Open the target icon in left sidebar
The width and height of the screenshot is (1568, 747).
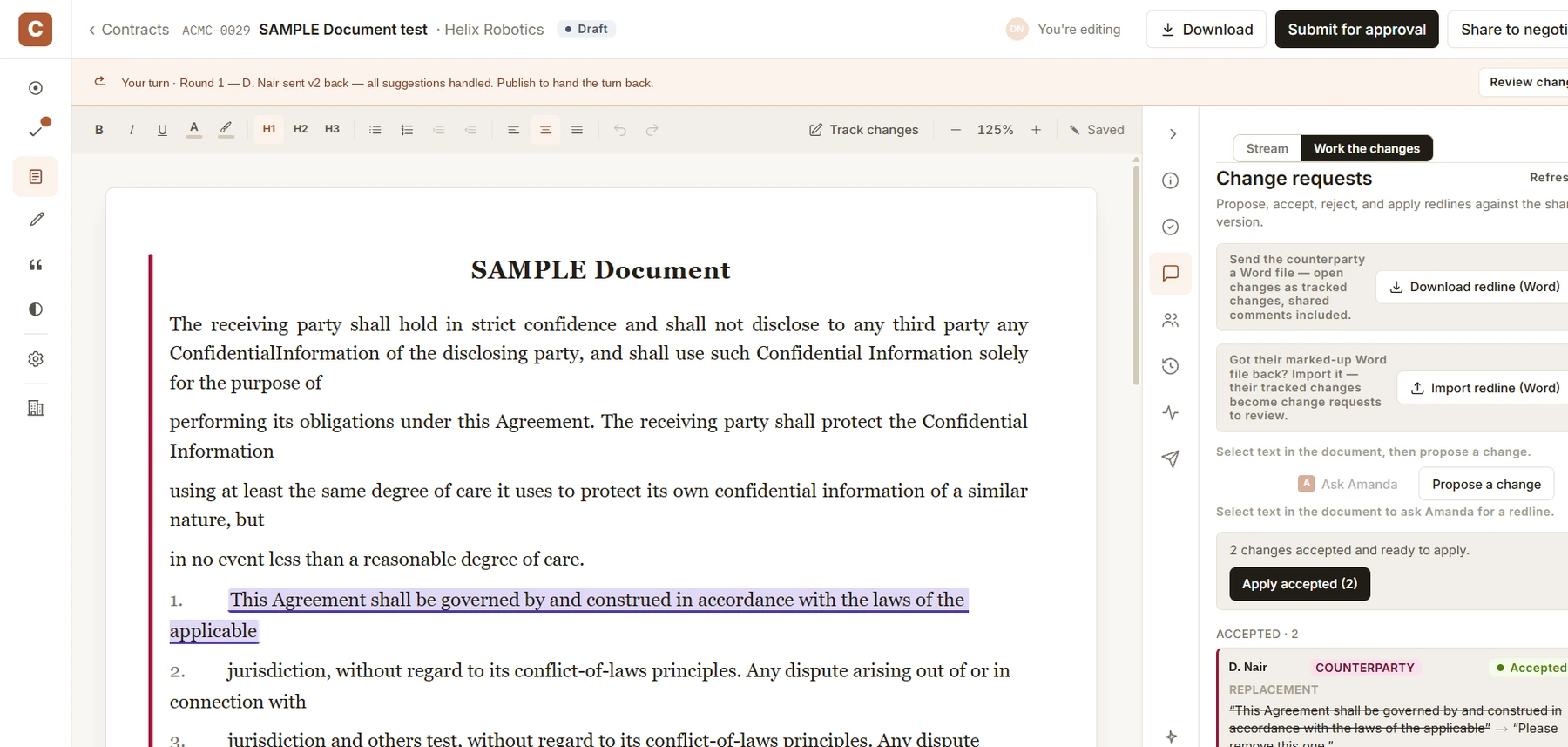(36, 88)
